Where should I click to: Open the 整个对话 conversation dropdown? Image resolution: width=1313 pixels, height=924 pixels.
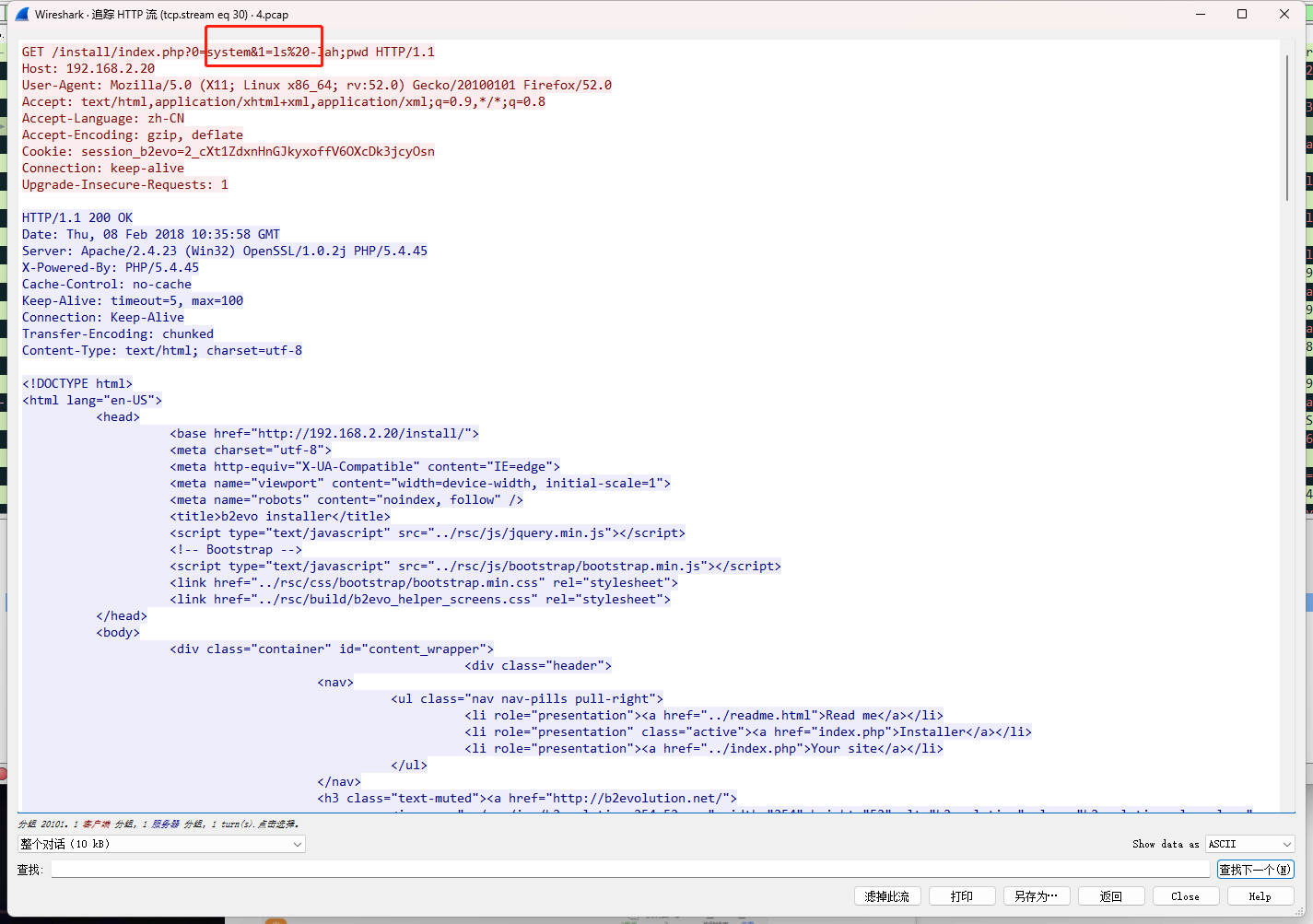coord(161,844)
